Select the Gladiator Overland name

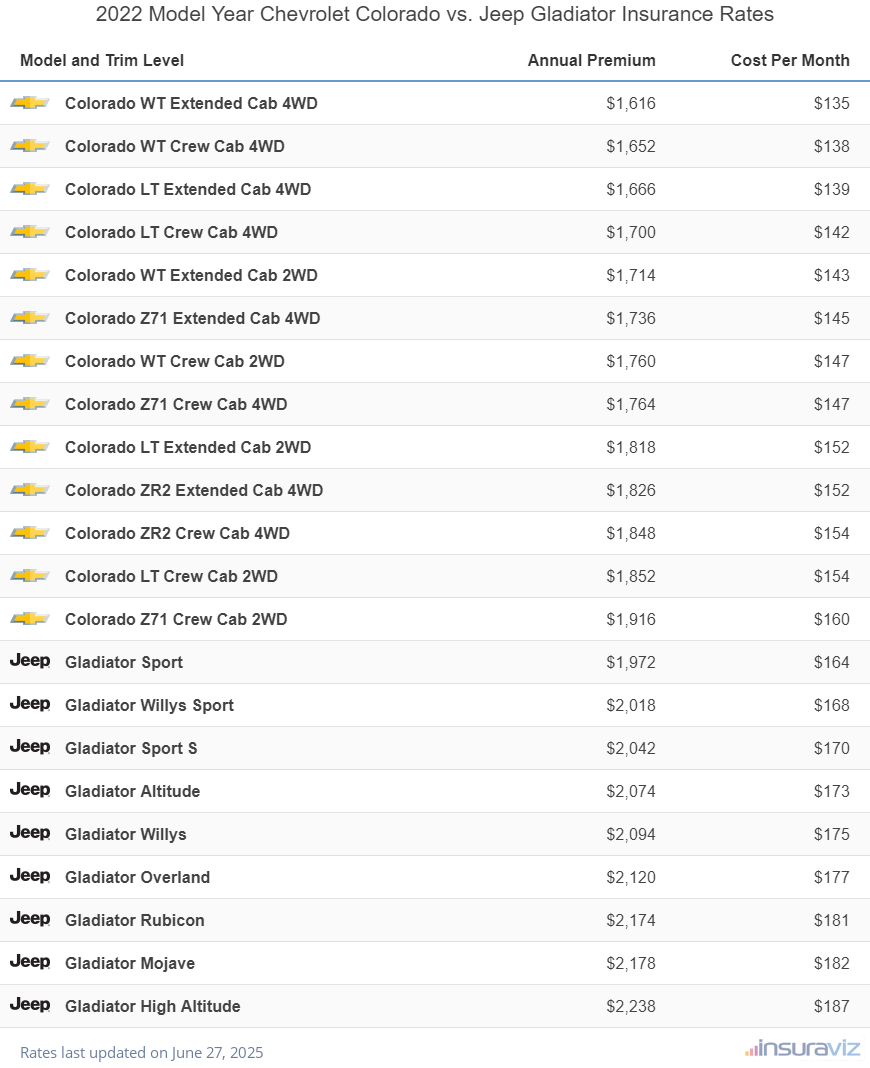138,877
